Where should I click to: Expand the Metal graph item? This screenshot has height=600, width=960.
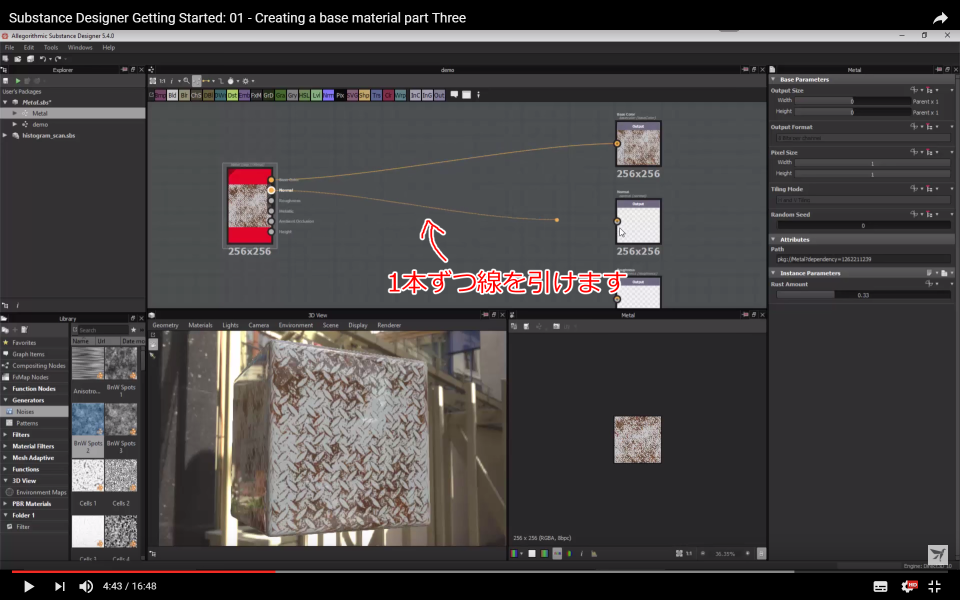point(15,113)
